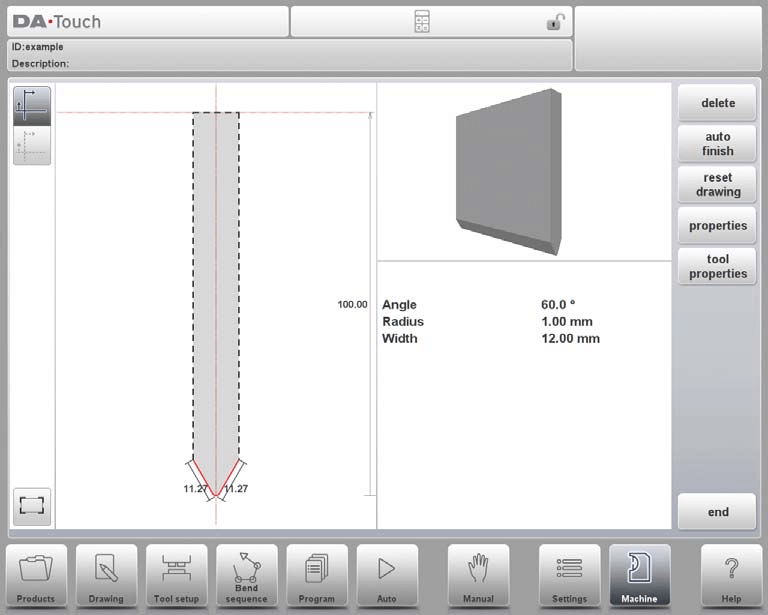Tap the unlocked padlock icon
The height and width of the screenshot is (615, 768).
555,22
